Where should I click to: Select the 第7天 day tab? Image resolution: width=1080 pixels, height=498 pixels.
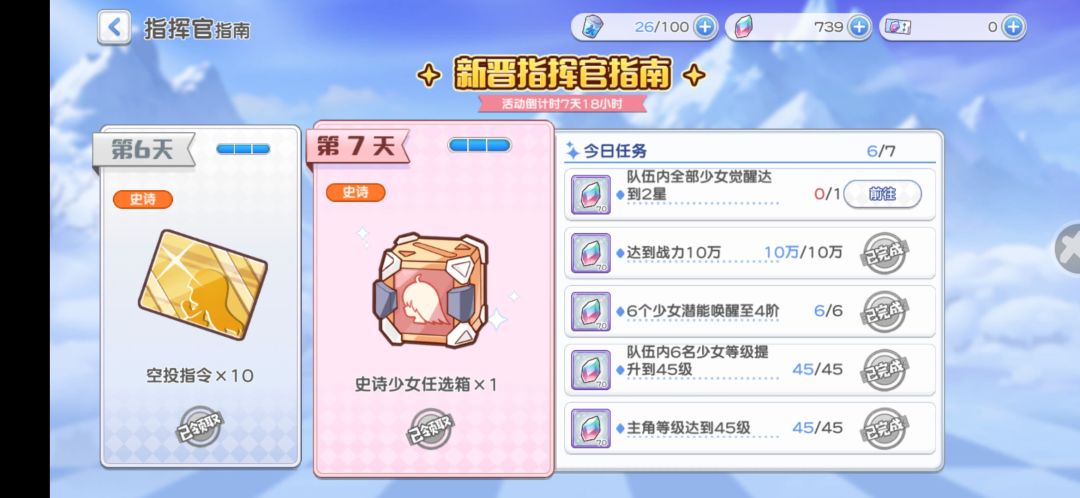pyautogui.click(x=357, y=146)
